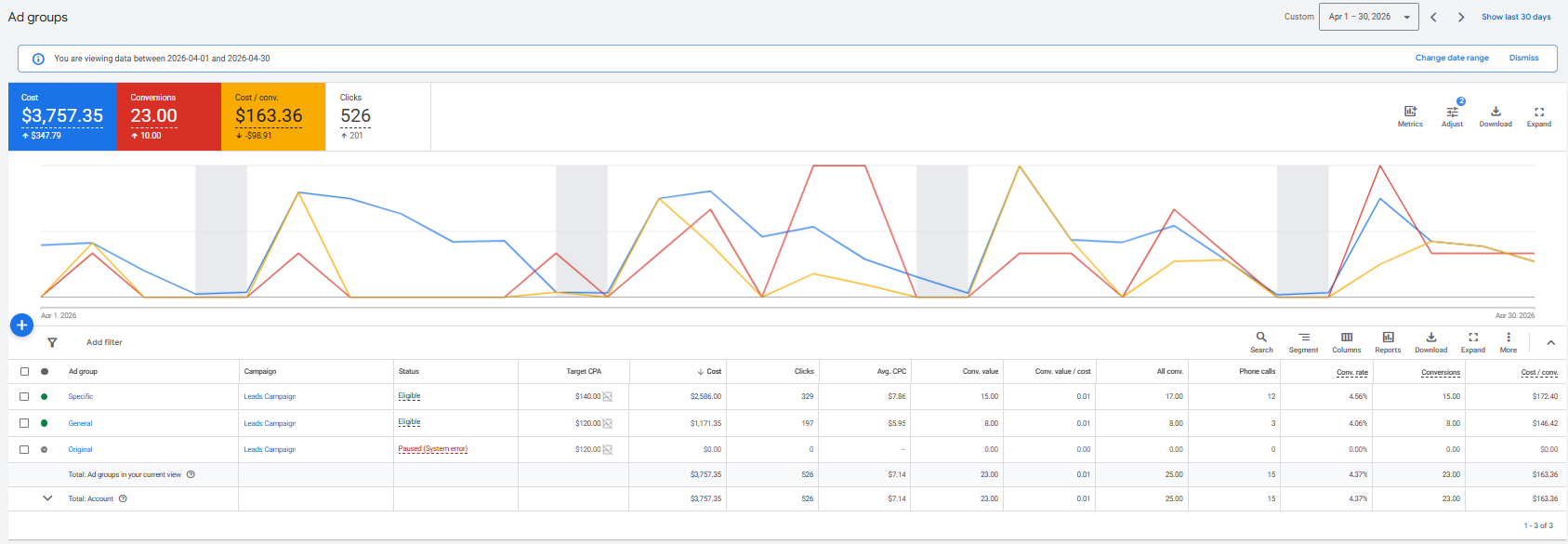Click target CPA icon in Specific row
Screen dimensions: 1568x544
(608, 397)
